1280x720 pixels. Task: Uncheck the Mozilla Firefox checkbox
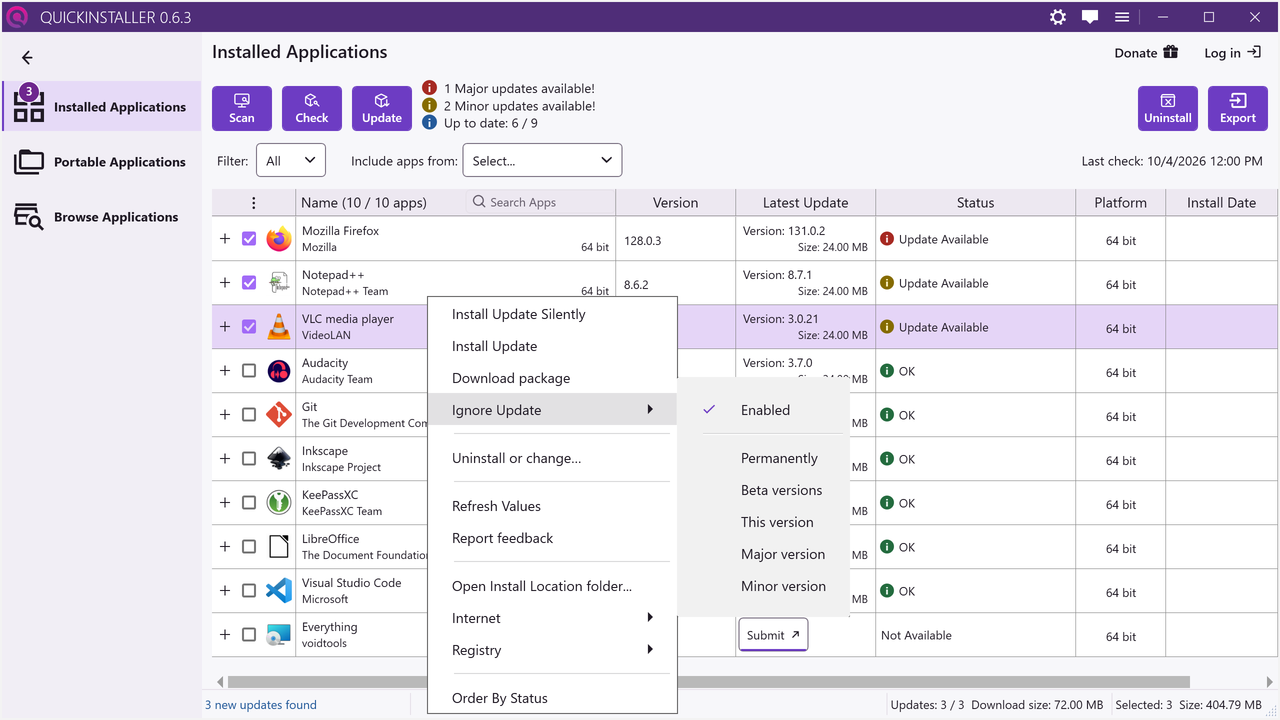(x=249, y=239)
